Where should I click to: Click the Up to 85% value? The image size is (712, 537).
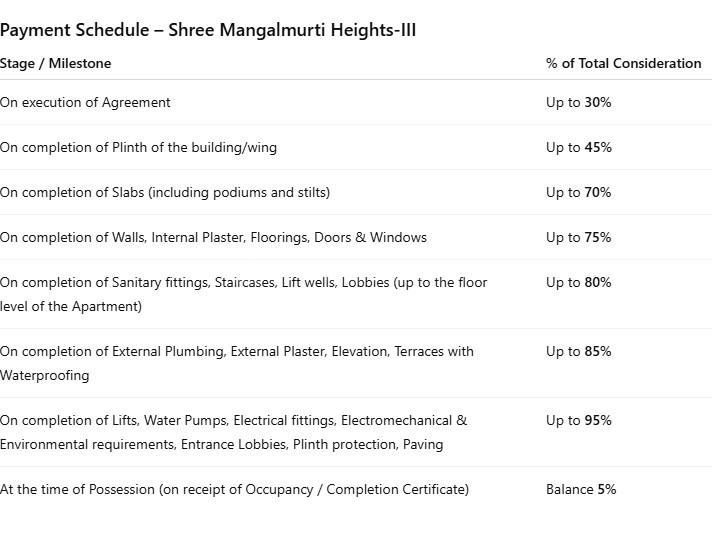(578, 351)
